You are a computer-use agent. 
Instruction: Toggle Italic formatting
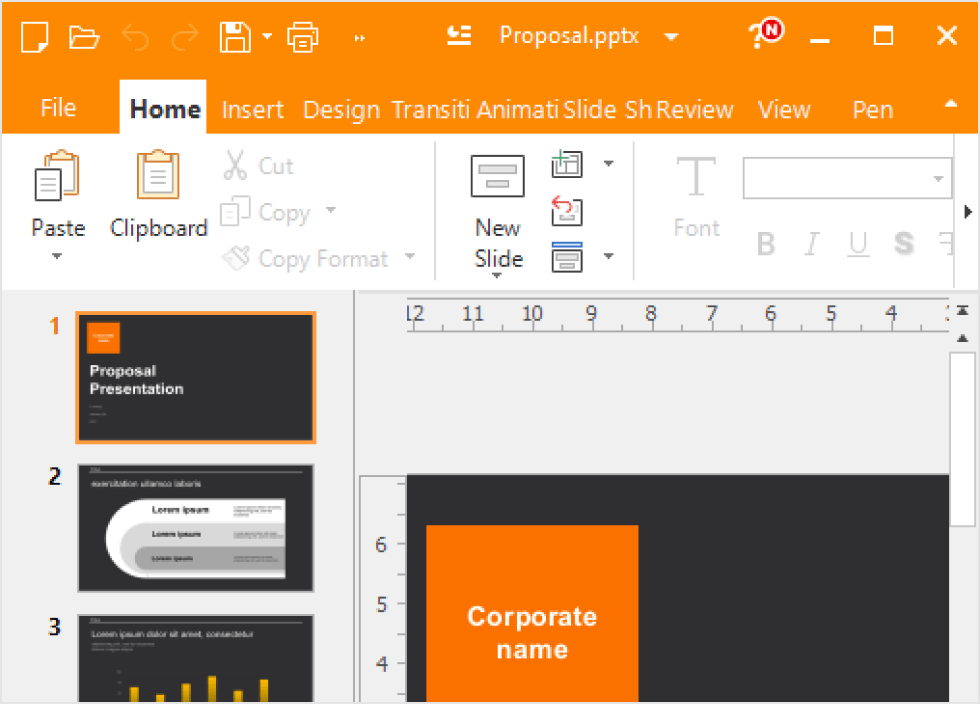[x=812, y=244]
